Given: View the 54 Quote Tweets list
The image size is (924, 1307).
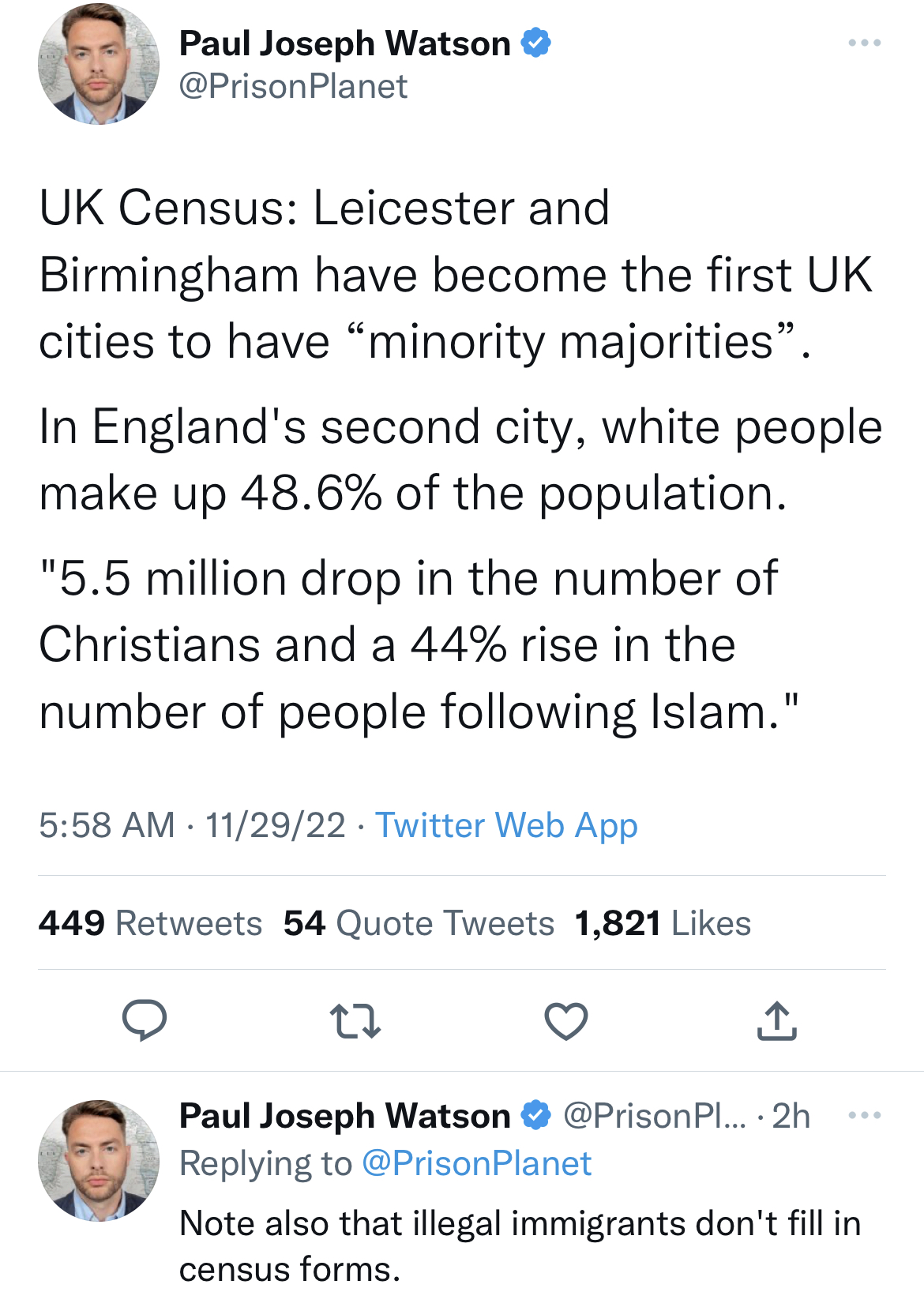Looking at the screenshot, I should point(419,922).
